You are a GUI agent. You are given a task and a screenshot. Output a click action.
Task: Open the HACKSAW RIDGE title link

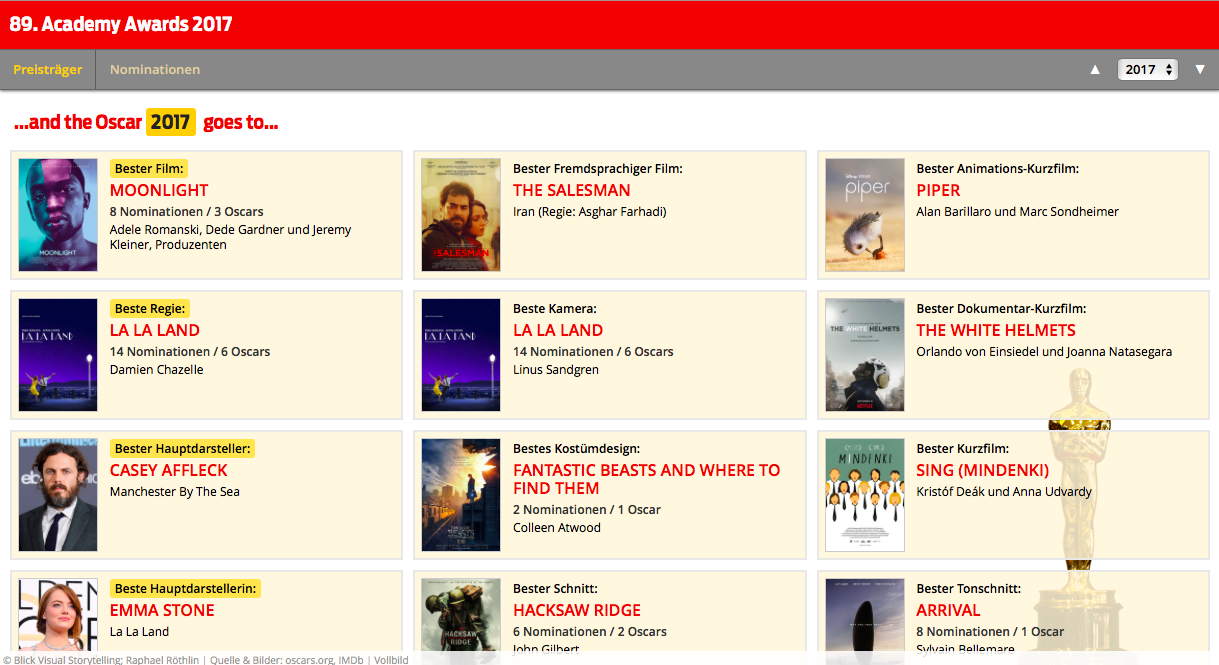tap(577, 610)
